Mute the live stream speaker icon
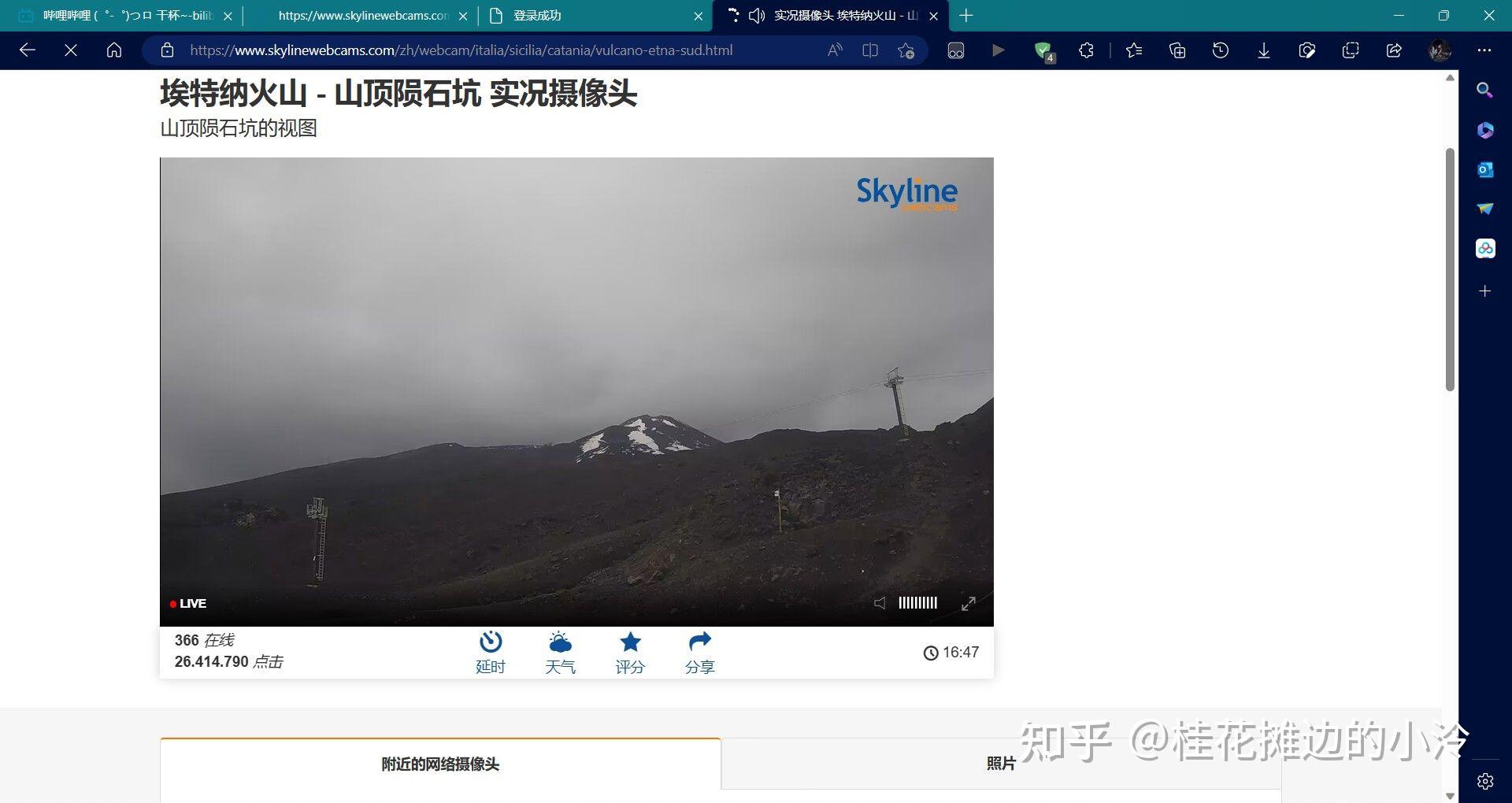 coord(880,603)
